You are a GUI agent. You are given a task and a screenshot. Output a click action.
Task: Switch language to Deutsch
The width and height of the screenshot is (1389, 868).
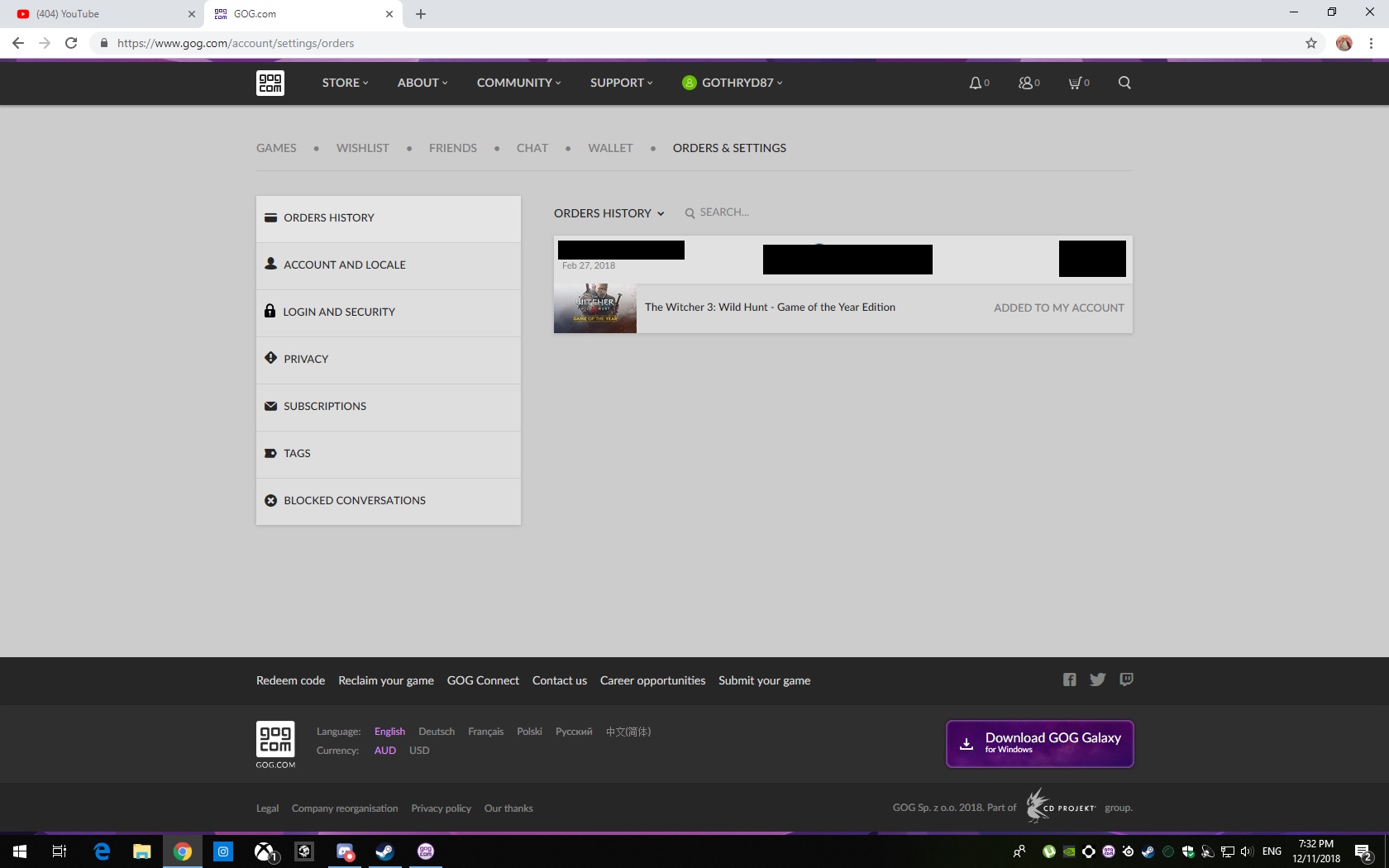437,732
